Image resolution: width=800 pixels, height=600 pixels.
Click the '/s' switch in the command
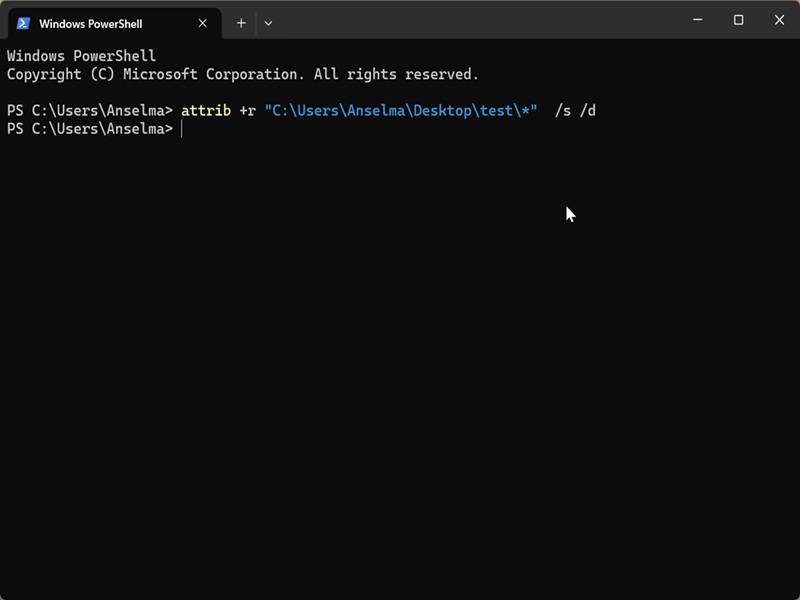[x=563, y=111]
